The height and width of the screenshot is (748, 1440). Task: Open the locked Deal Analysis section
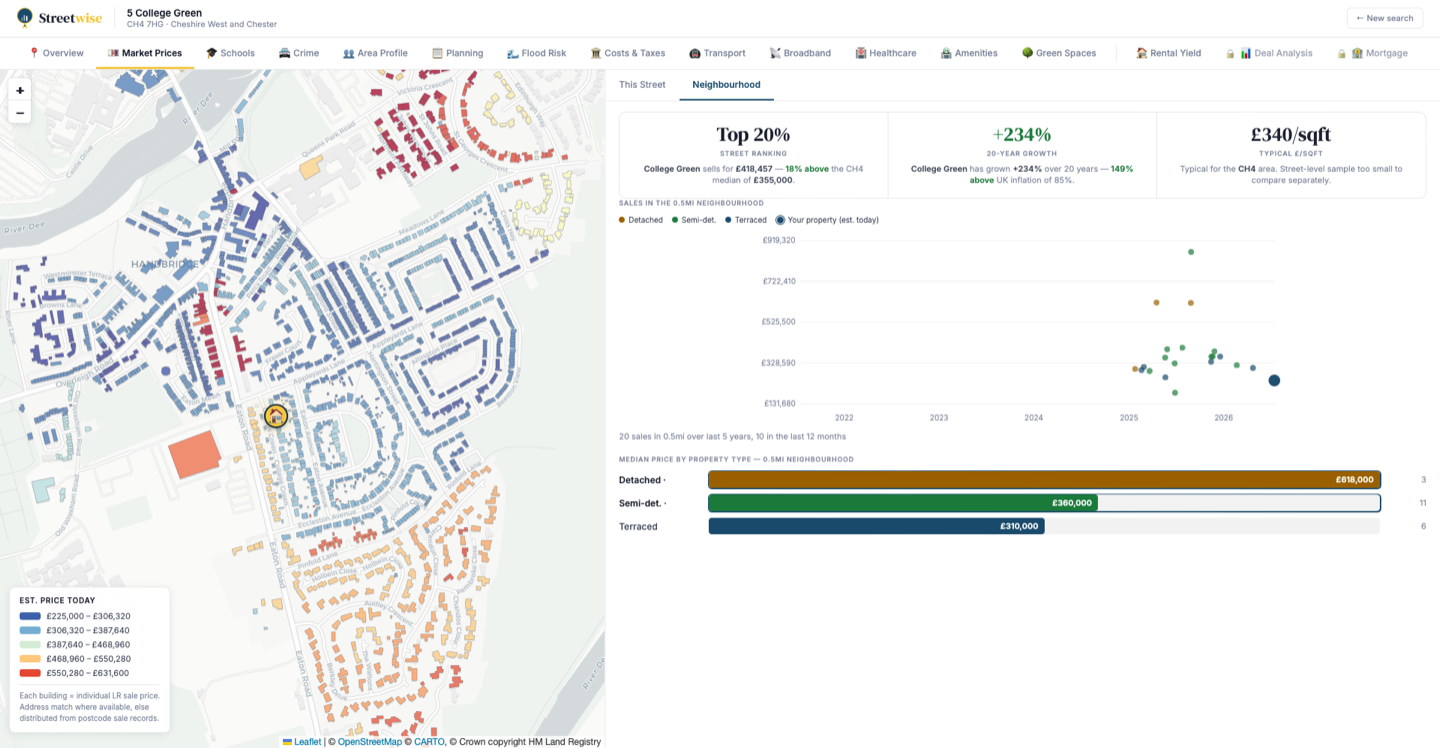click(1269, 53)
